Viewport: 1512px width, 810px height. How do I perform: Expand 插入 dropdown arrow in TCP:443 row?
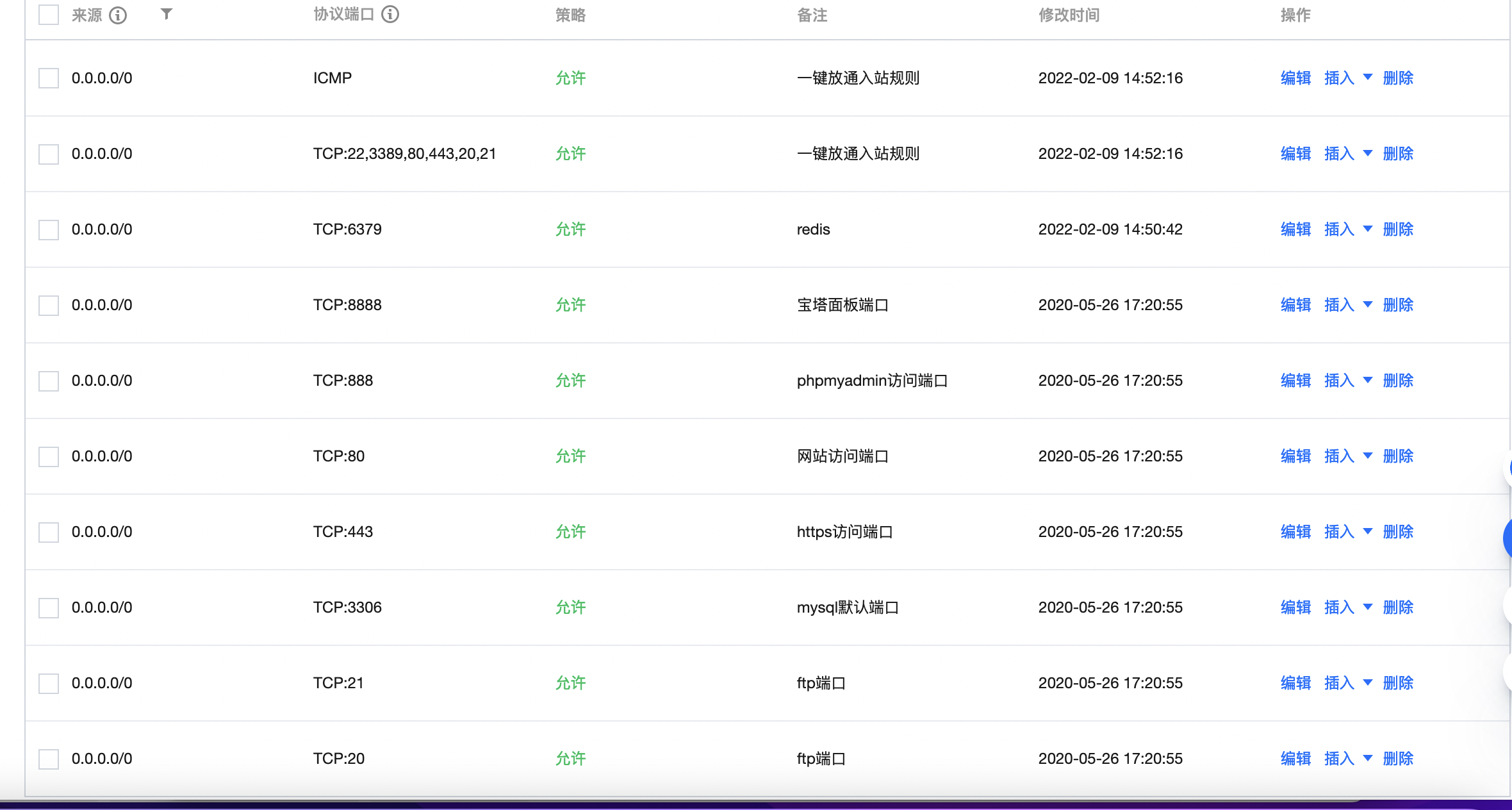click(1368, 531)
